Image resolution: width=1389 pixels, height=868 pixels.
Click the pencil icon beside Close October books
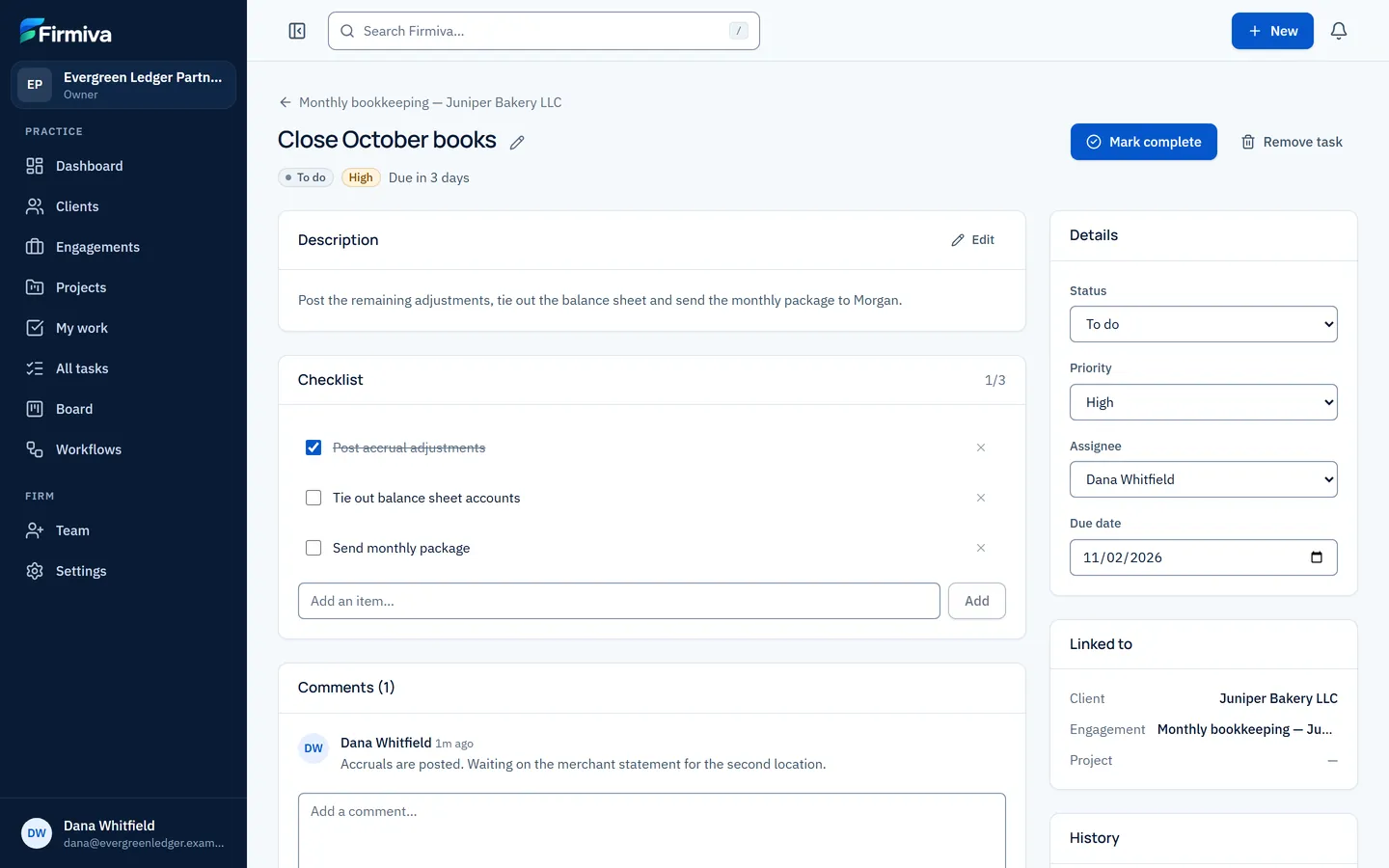click(517, 142)
